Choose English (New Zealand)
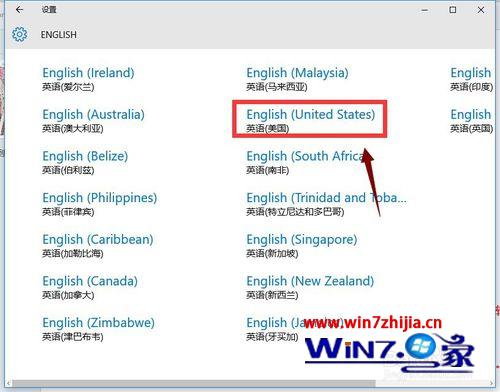The image size is (500, 392). pos(310,287)
